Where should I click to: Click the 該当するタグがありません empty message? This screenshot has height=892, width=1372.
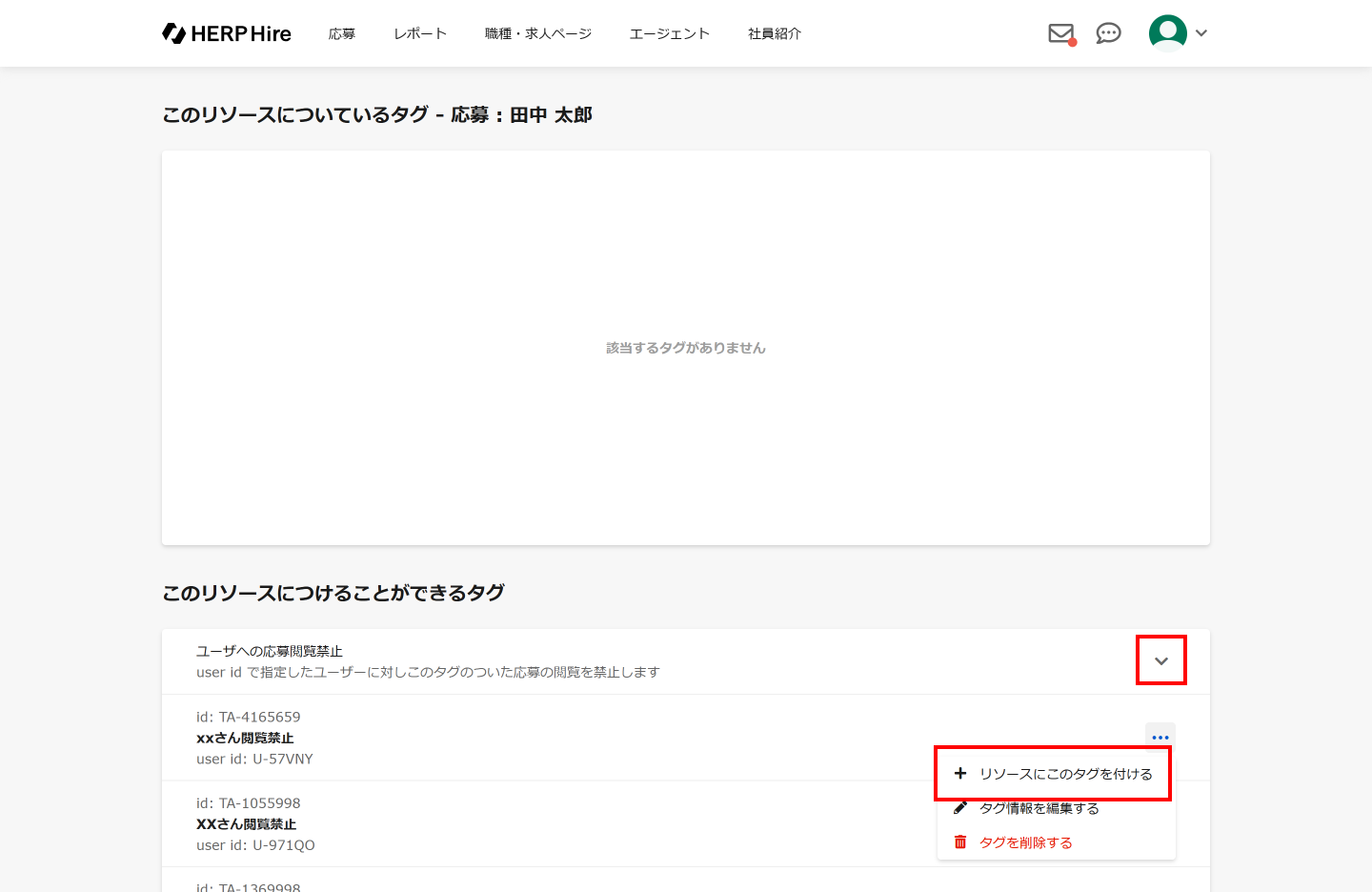tap(686, 348)
